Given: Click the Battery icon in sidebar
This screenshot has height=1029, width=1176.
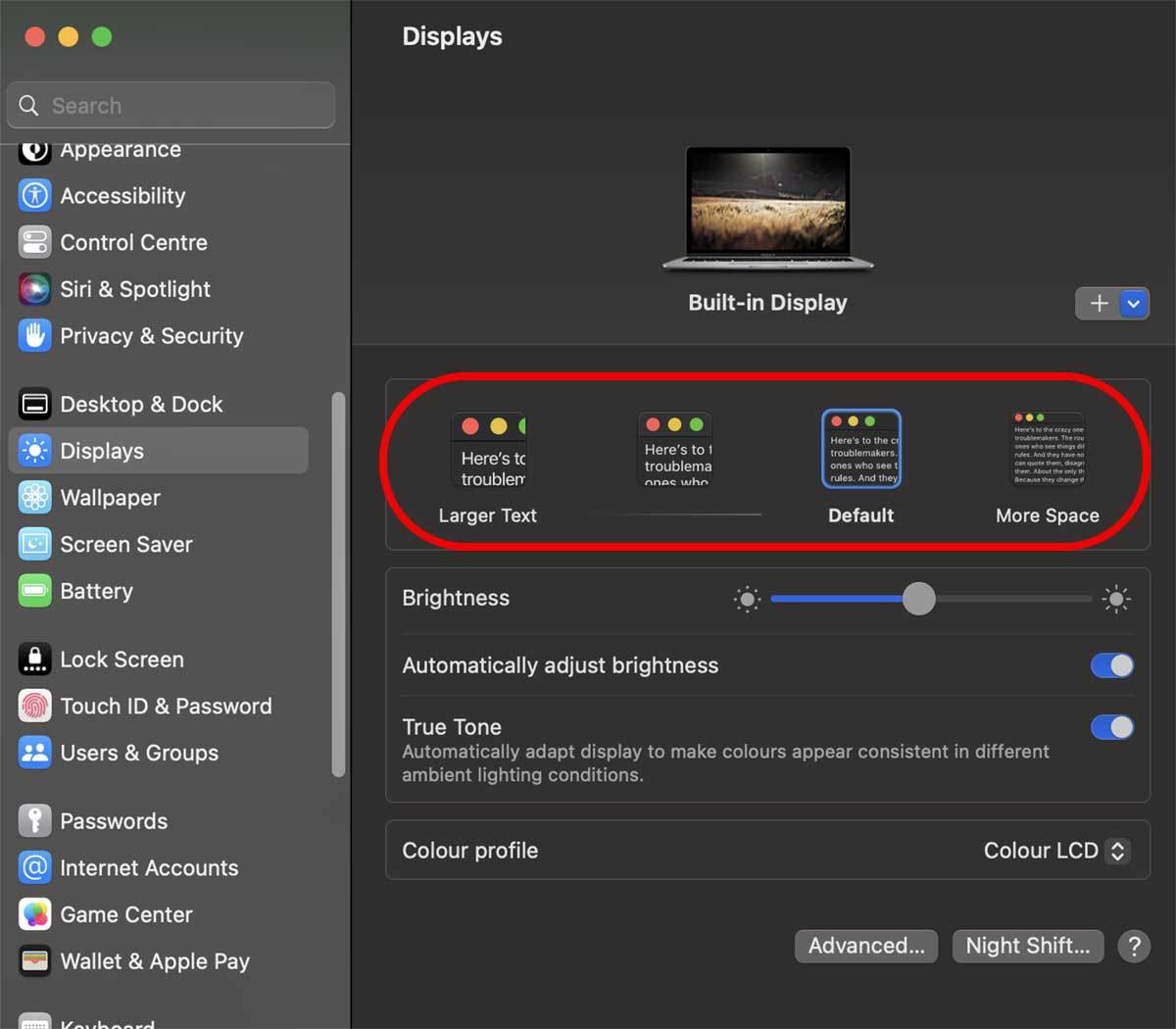Looking at the screenshot, I should click(x=35, y=591).
